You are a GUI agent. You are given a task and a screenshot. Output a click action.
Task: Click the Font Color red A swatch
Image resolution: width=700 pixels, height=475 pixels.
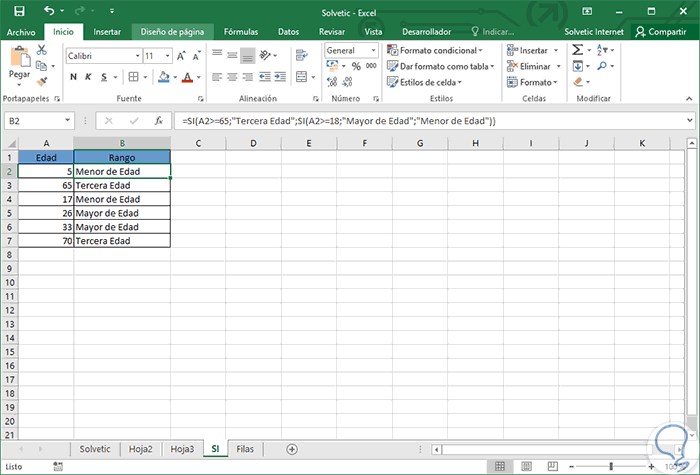[188, 77]
